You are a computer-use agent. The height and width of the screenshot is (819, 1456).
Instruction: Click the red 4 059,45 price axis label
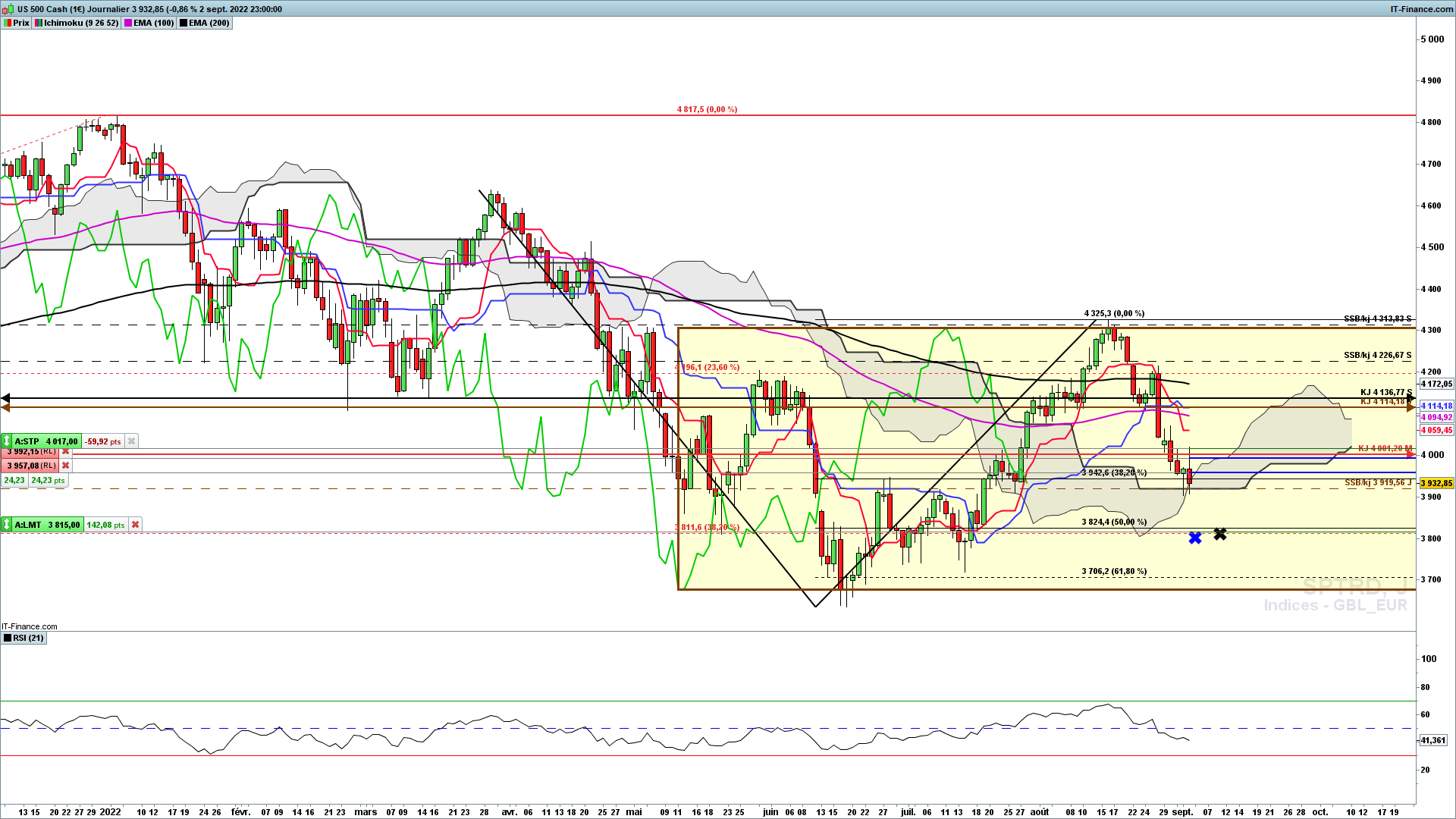point(1436,430)
